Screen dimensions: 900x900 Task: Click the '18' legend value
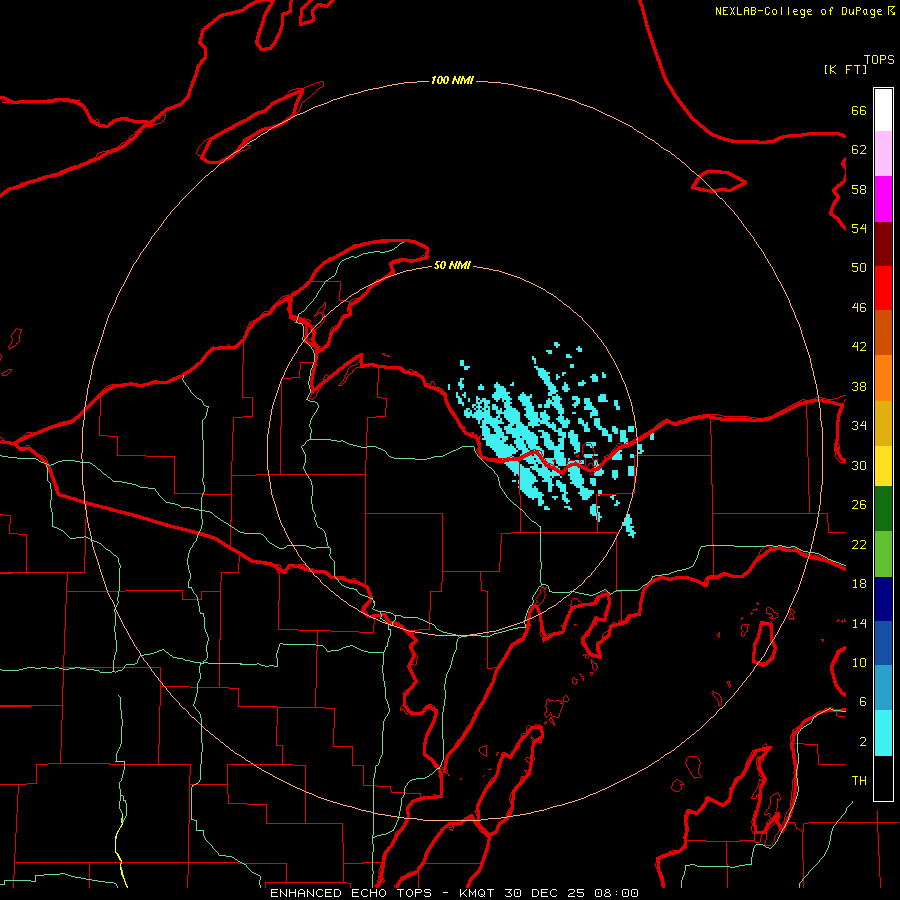coord(859,584)
